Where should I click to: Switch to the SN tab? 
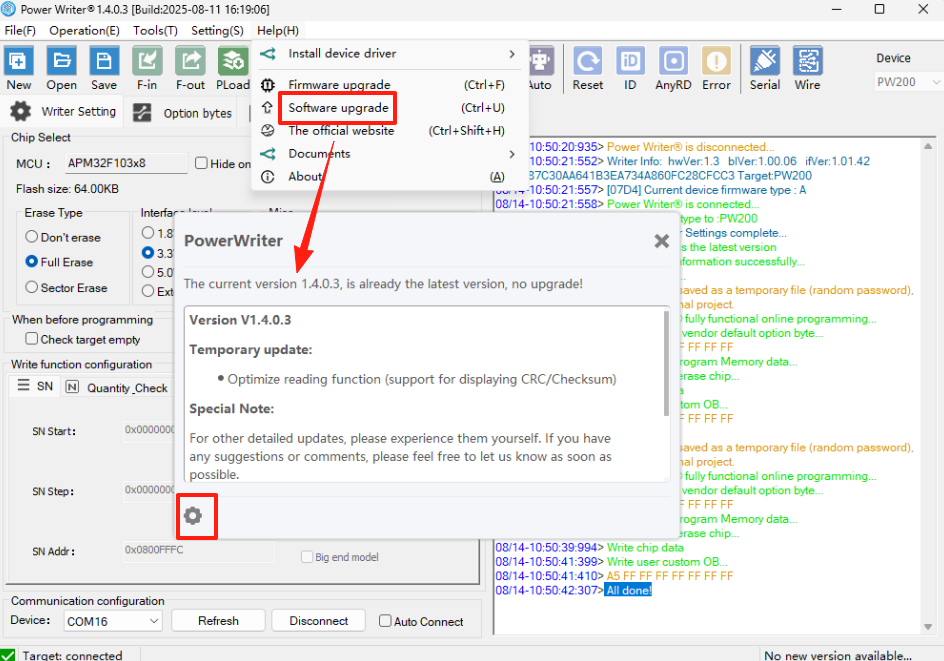[x=35, y=386]
